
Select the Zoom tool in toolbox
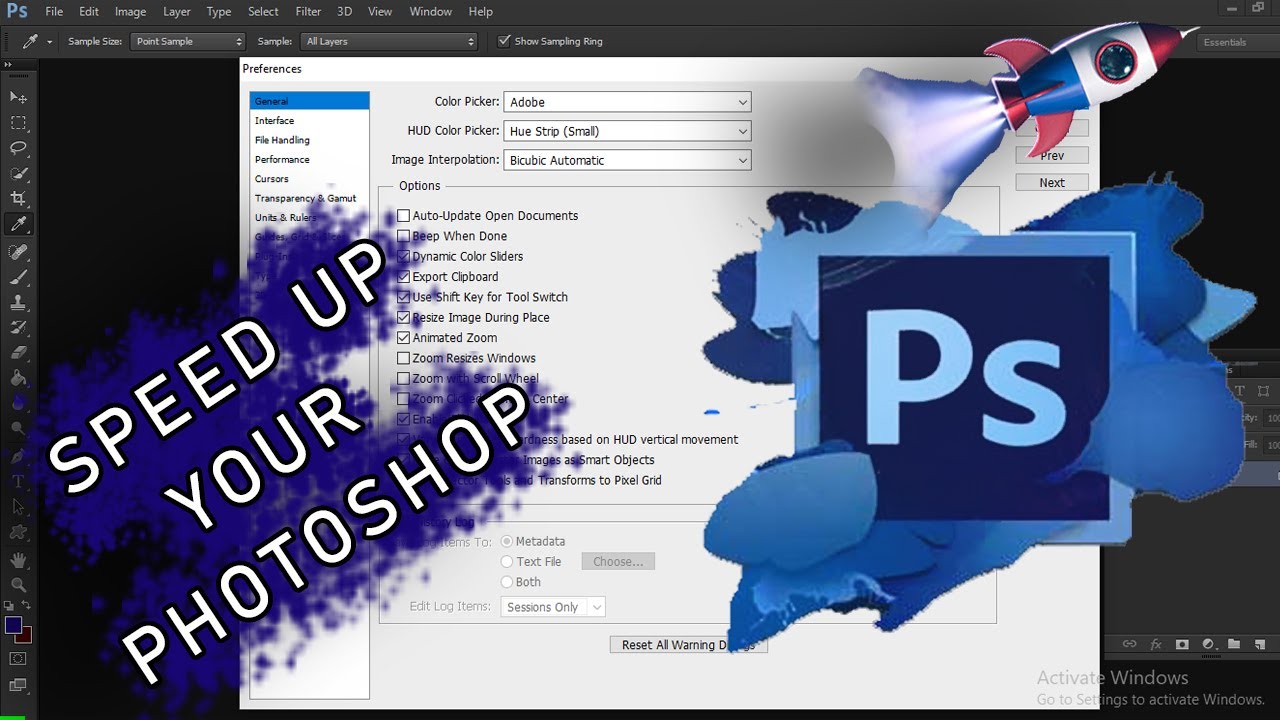[x=18, y=585]
